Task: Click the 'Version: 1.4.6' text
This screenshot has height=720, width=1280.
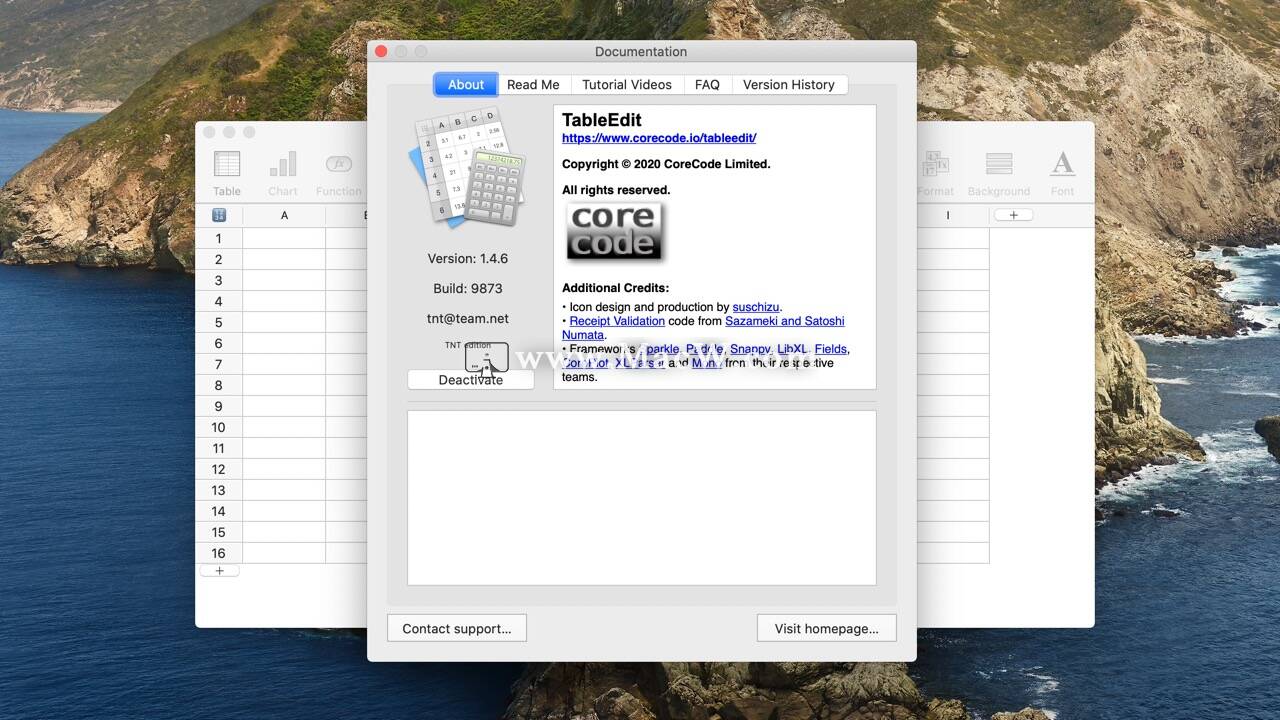Action: (x=468, y=258)
